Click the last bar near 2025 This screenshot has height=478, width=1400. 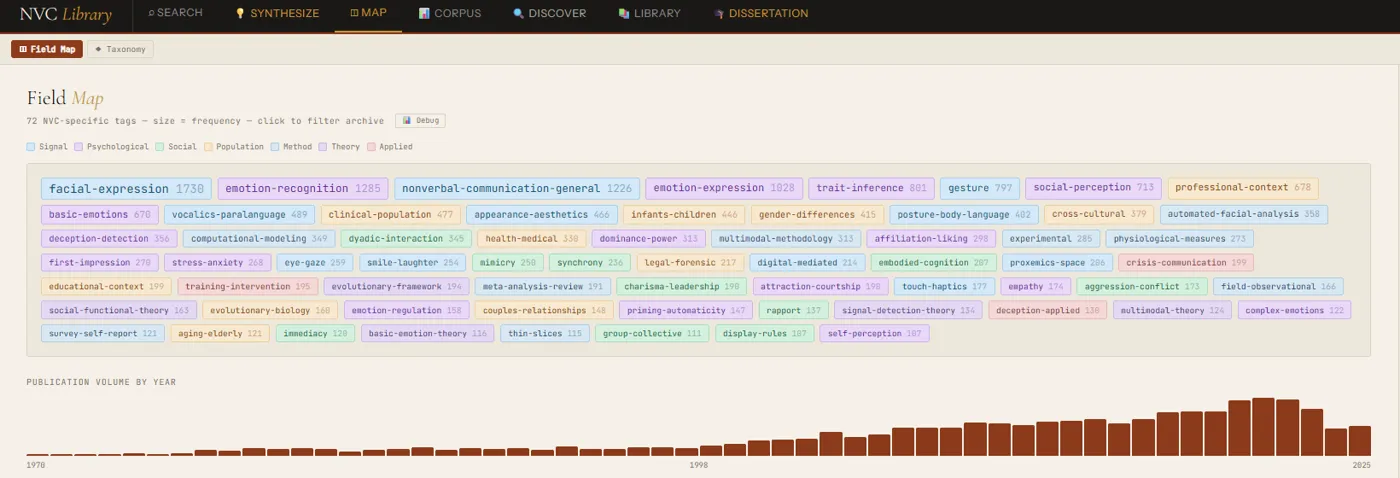(x=1359, y=441)
